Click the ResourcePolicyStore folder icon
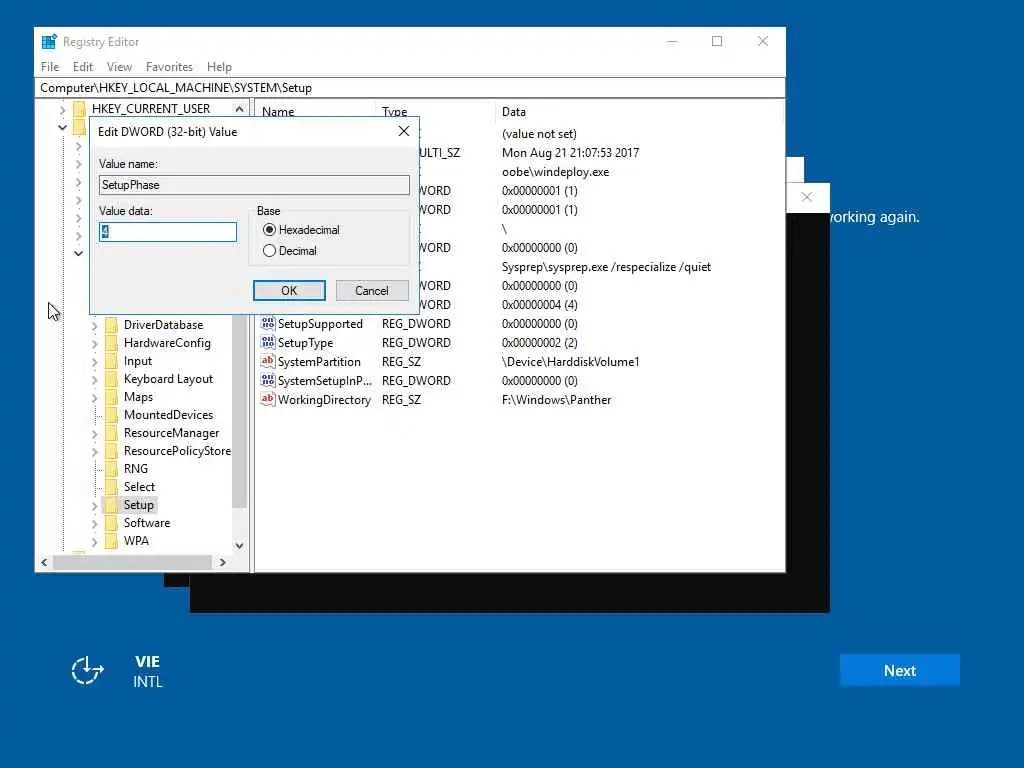This screenshot has width=1024, height=768. [x=112, y=451]
